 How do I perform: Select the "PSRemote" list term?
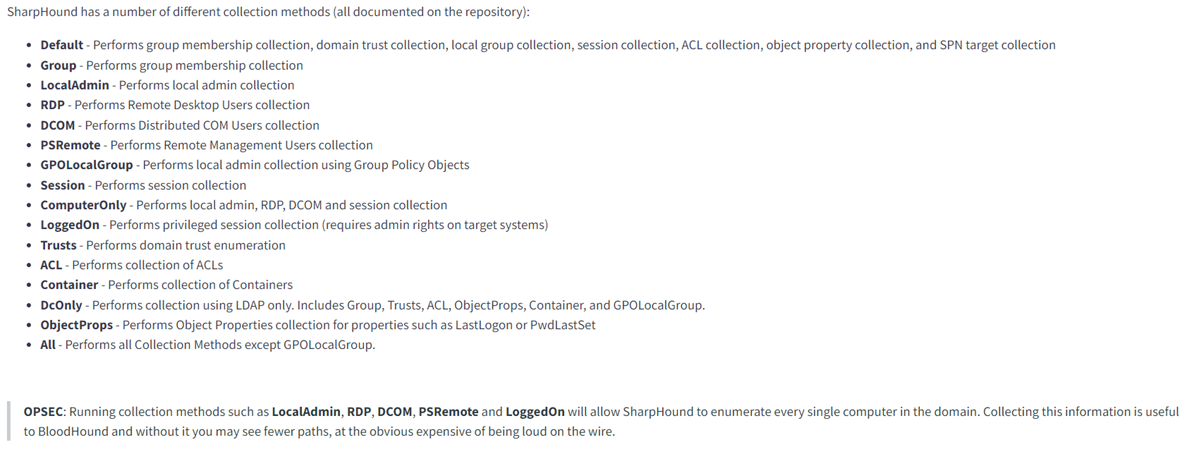(x=70, y=145)
